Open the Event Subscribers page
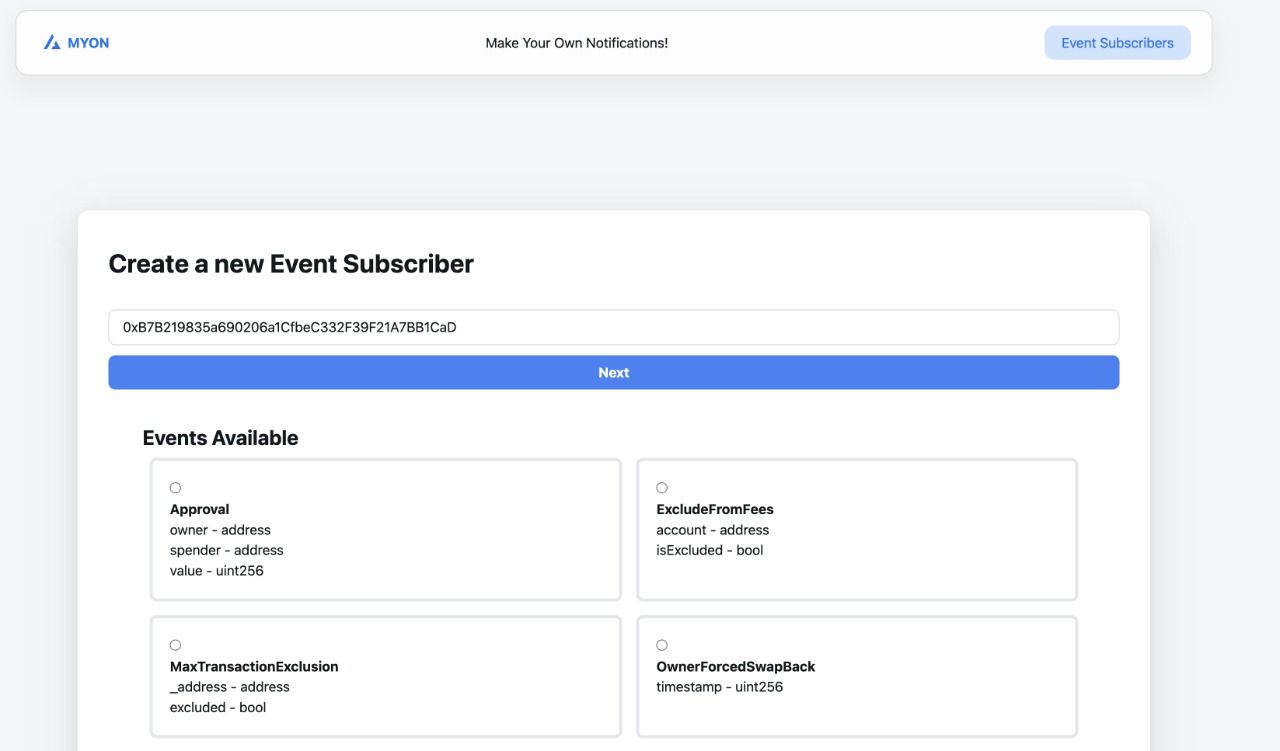This screenshot has width=1280, height=751. pos(1117,43)
